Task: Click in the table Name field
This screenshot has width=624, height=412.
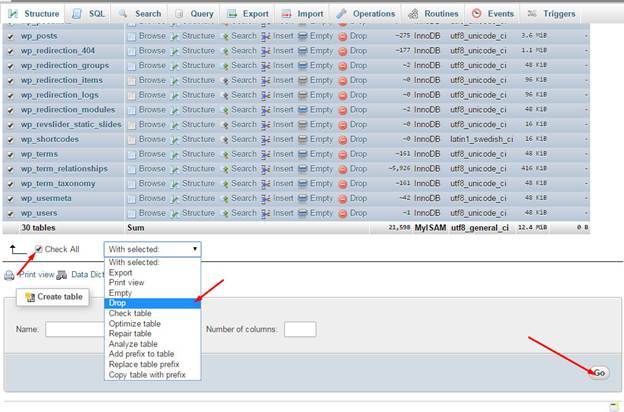Action: coord(75,329)
